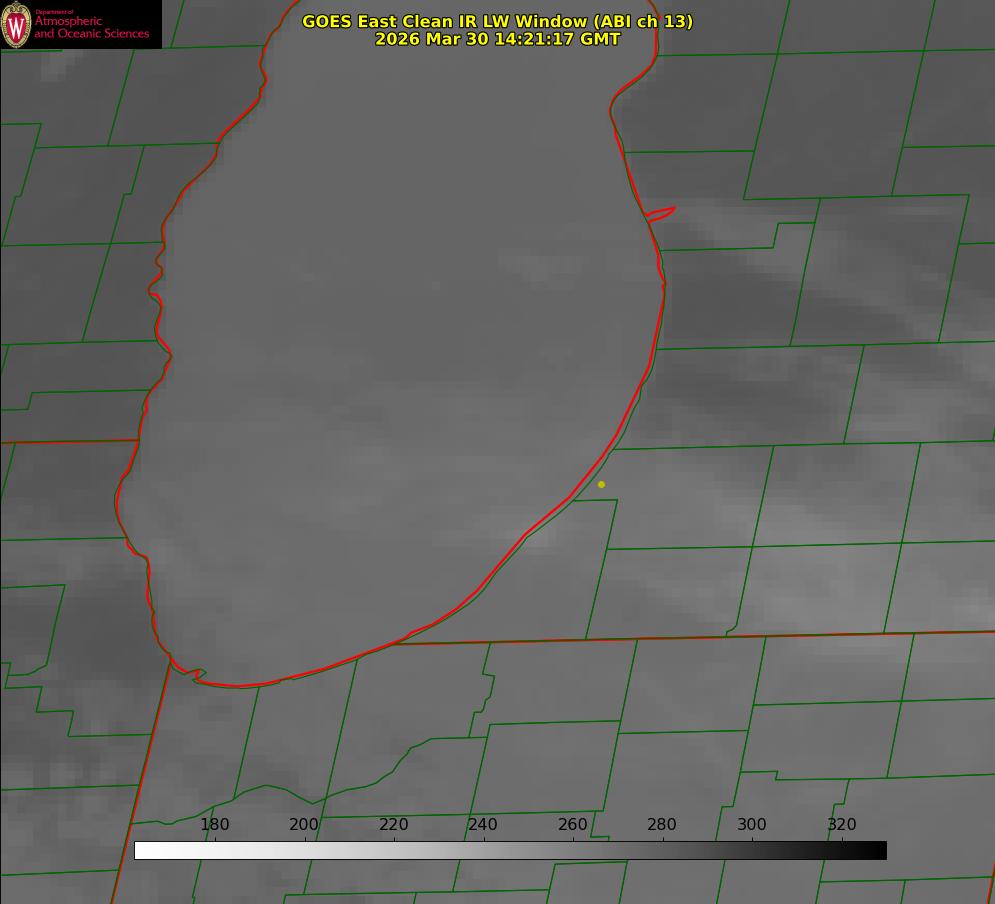
Task: Click the small "Department of" text by logo
Action: coord(54,12)
